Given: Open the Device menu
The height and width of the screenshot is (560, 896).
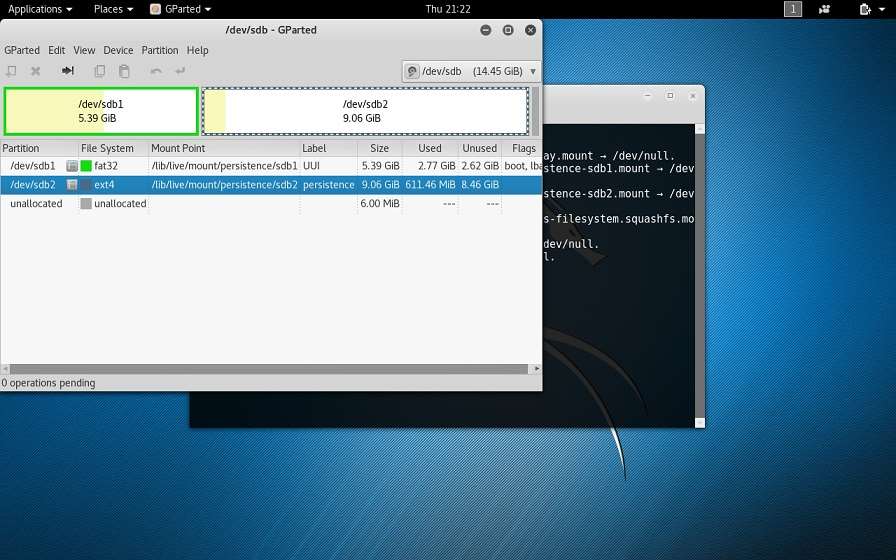Looking at the screenshot, I should (118, 50).
